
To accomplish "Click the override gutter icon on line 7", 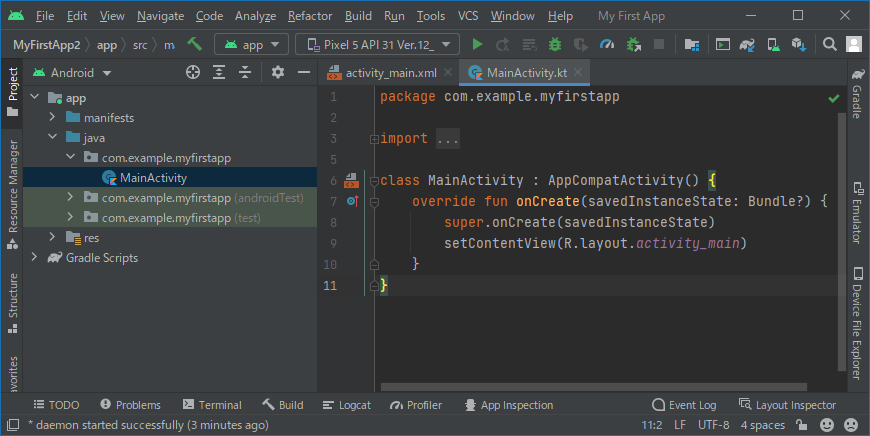I will click(352, 201).
